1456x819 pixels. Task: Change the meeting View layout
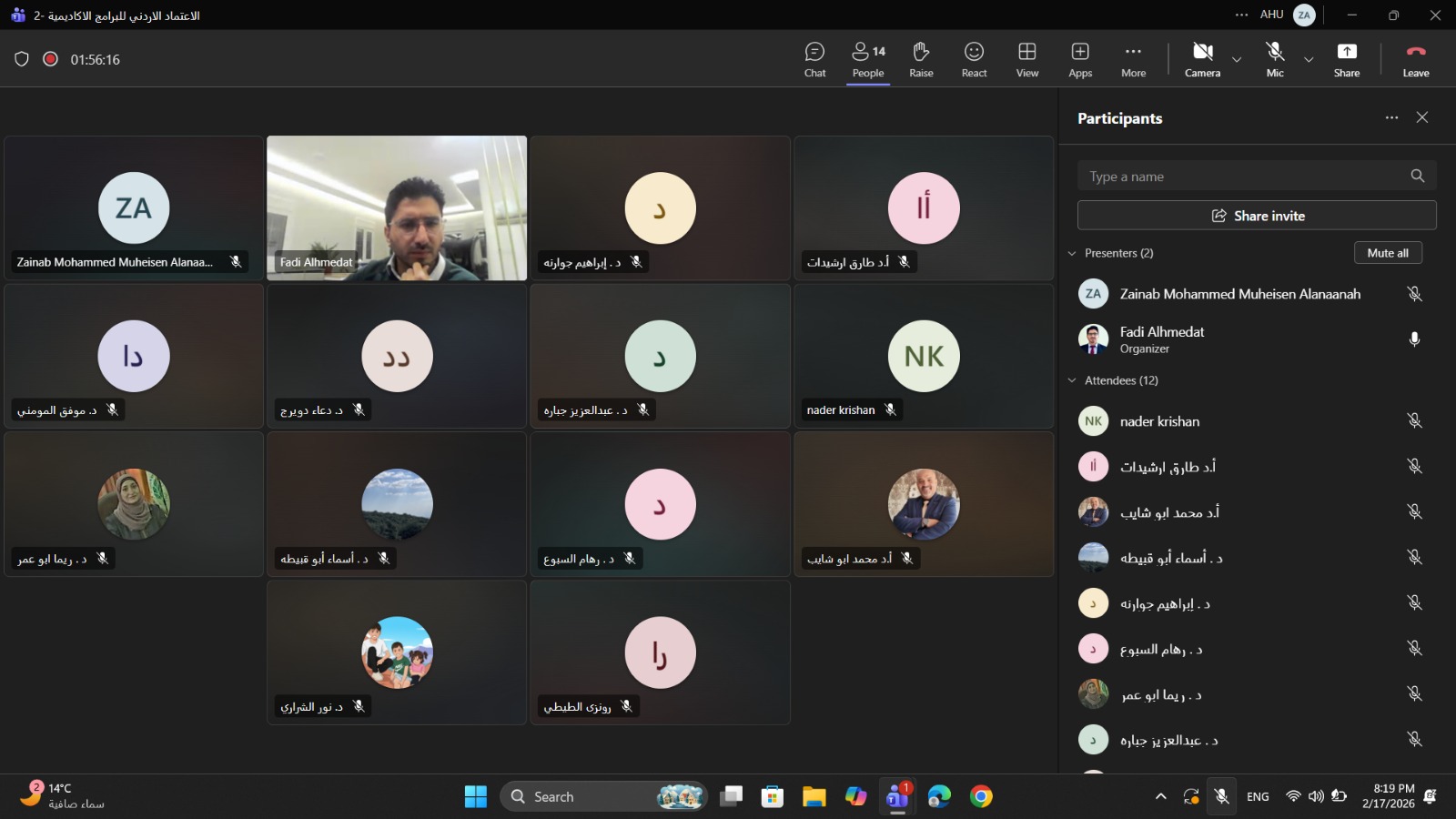(x=1026, y=60)
